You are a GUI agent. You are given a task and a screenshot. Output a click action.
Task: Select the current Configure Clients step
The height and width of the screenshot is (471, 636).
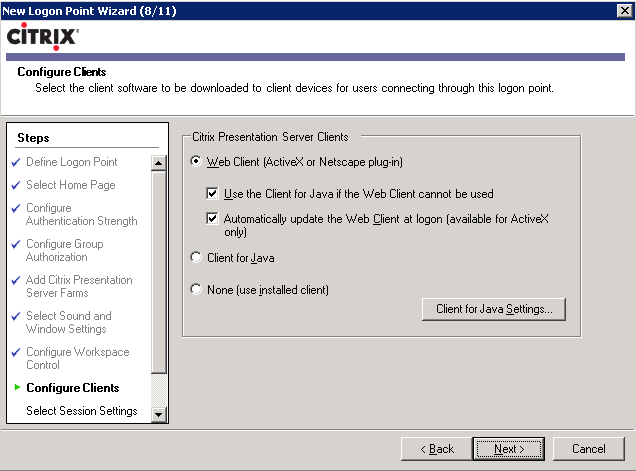pos(73,388)
